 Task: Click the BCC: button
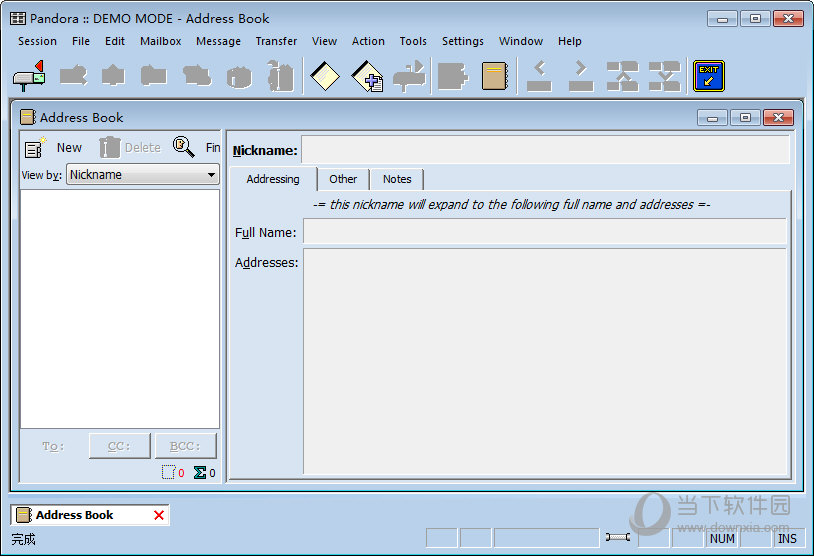pyautogui.click(x=185, y=446)
